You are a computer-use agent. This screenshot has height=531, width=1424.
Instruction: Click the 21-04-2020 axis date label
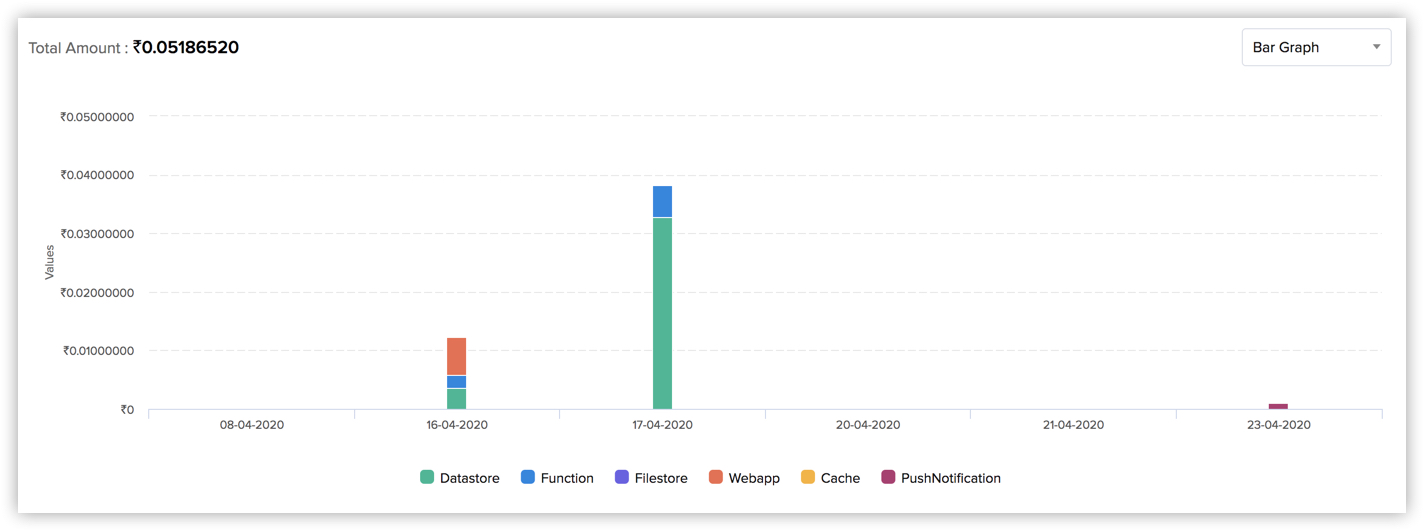click(1073, 425)
